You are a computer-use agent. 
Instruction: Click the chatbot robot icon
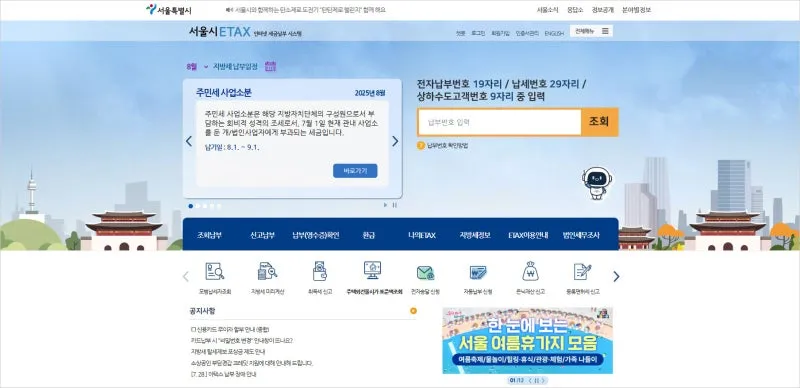click(597, 183)
